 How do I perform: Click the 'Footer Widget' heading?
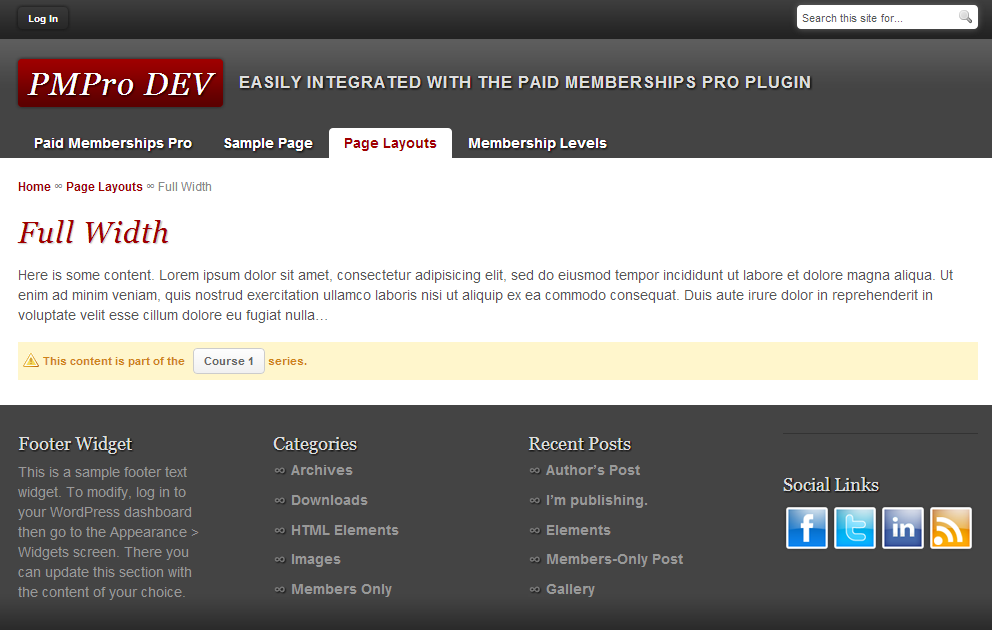coord(75,443)
